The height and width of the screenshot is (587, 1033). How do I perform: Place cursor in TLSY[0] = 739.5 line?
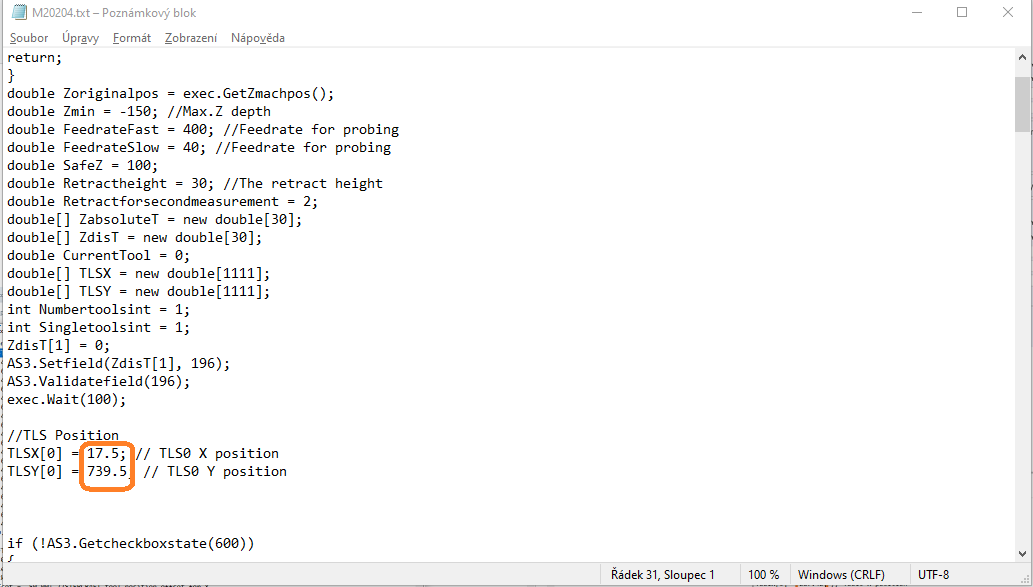(147, 471)
